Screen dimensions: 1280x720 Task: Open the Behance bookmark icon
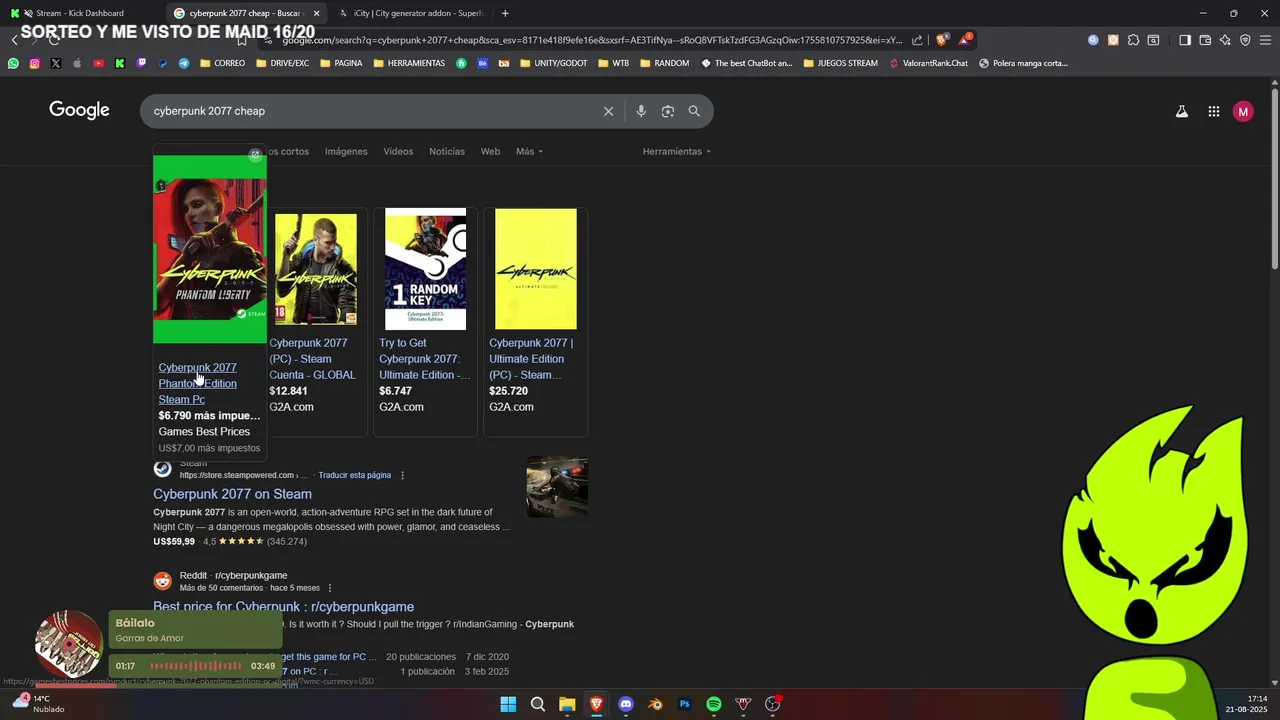pos(483,63)
